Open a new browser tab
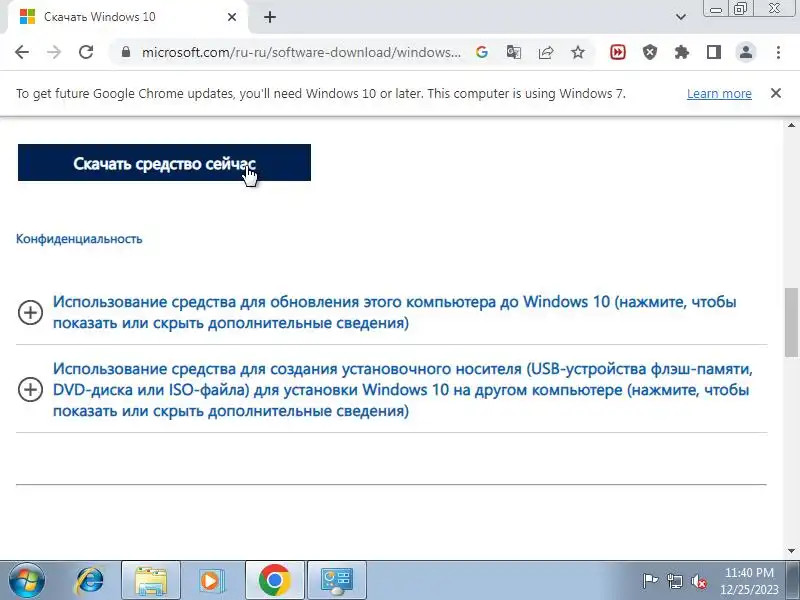 [x=270, y=17]
